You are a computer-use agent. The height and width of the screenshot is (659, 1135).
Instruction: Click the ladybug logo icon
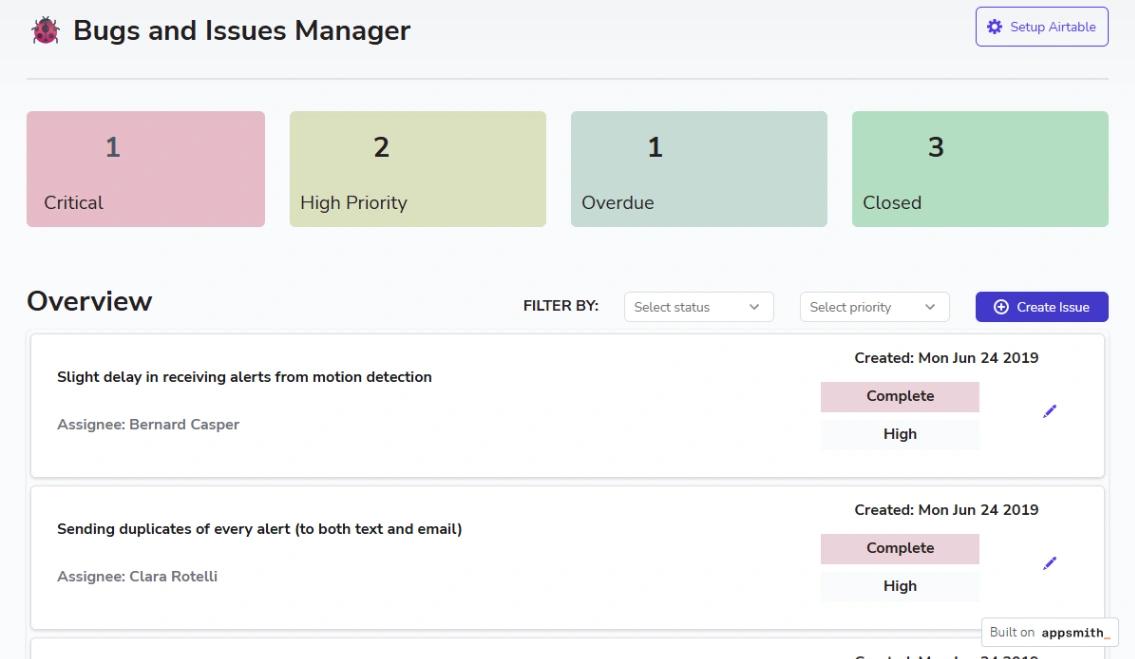[x=45, y=30]
